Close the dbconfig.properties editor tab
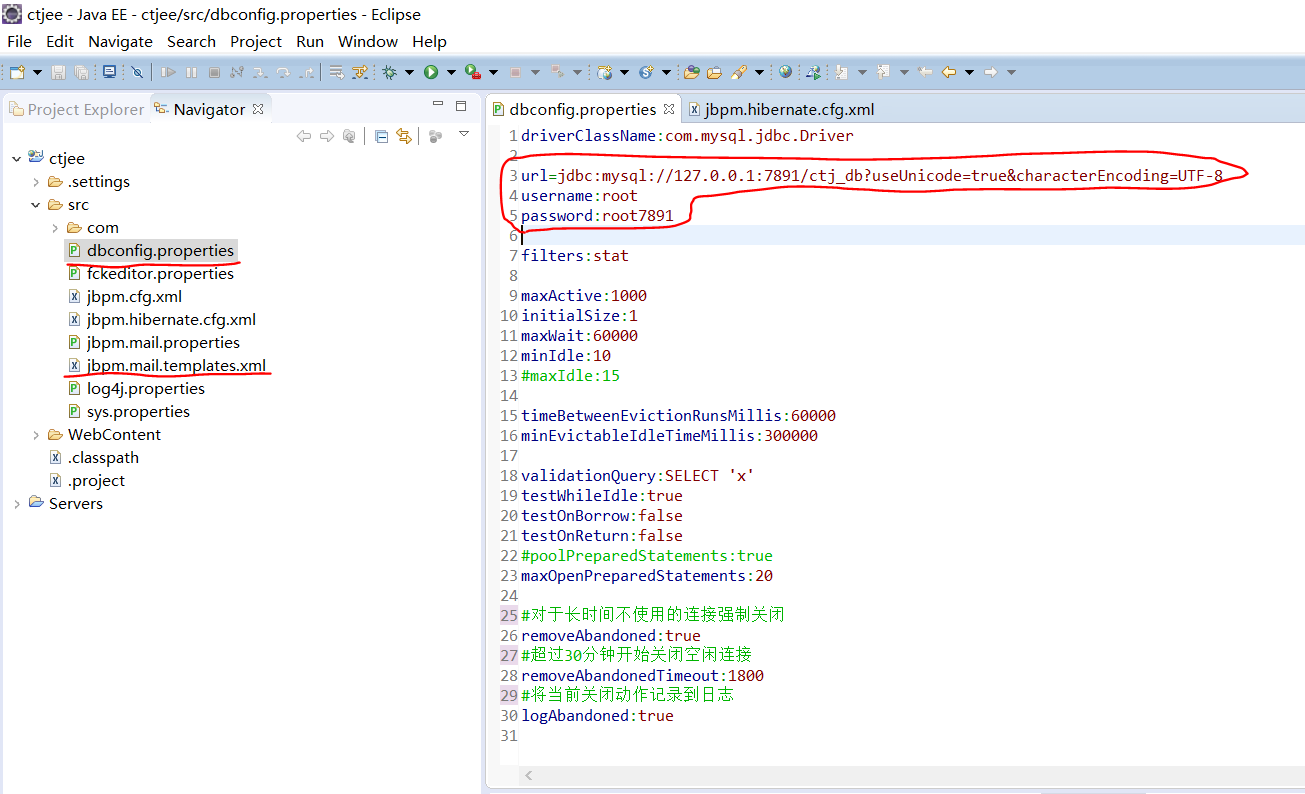1305x794 pixels. click(669, 109)
